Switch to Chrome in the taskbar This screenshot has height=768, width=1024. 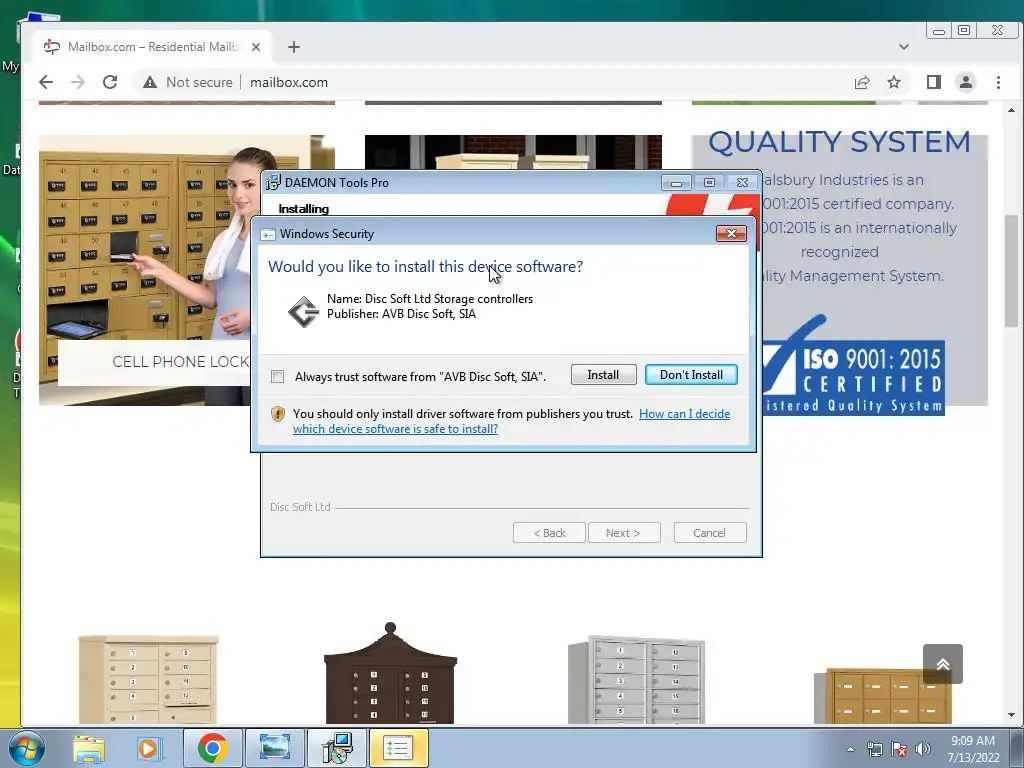click(x=212, y=748)
